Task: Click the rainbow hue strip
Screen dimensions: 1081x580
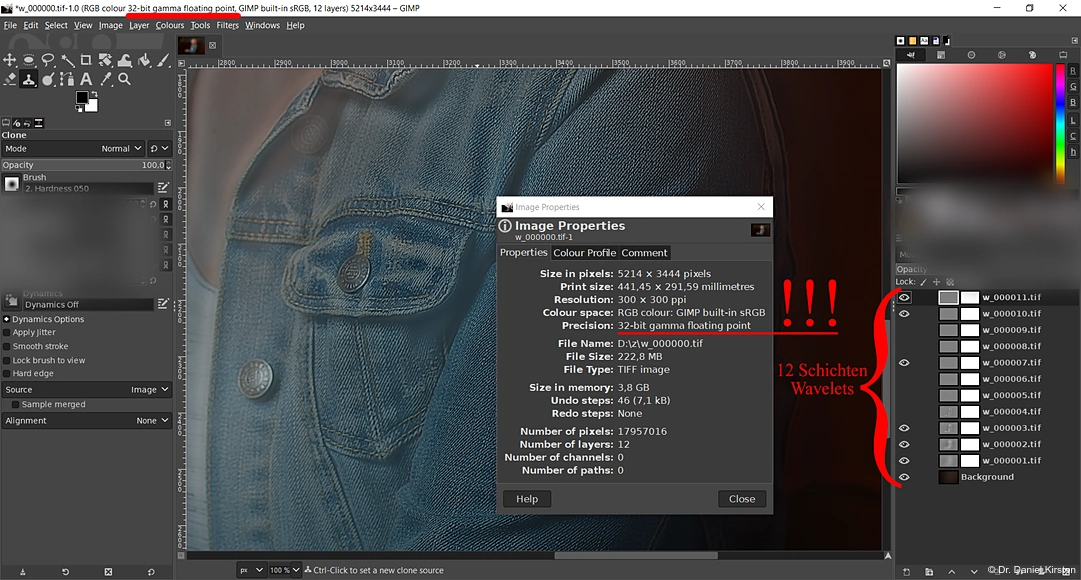Action: tap(1060, 123)
